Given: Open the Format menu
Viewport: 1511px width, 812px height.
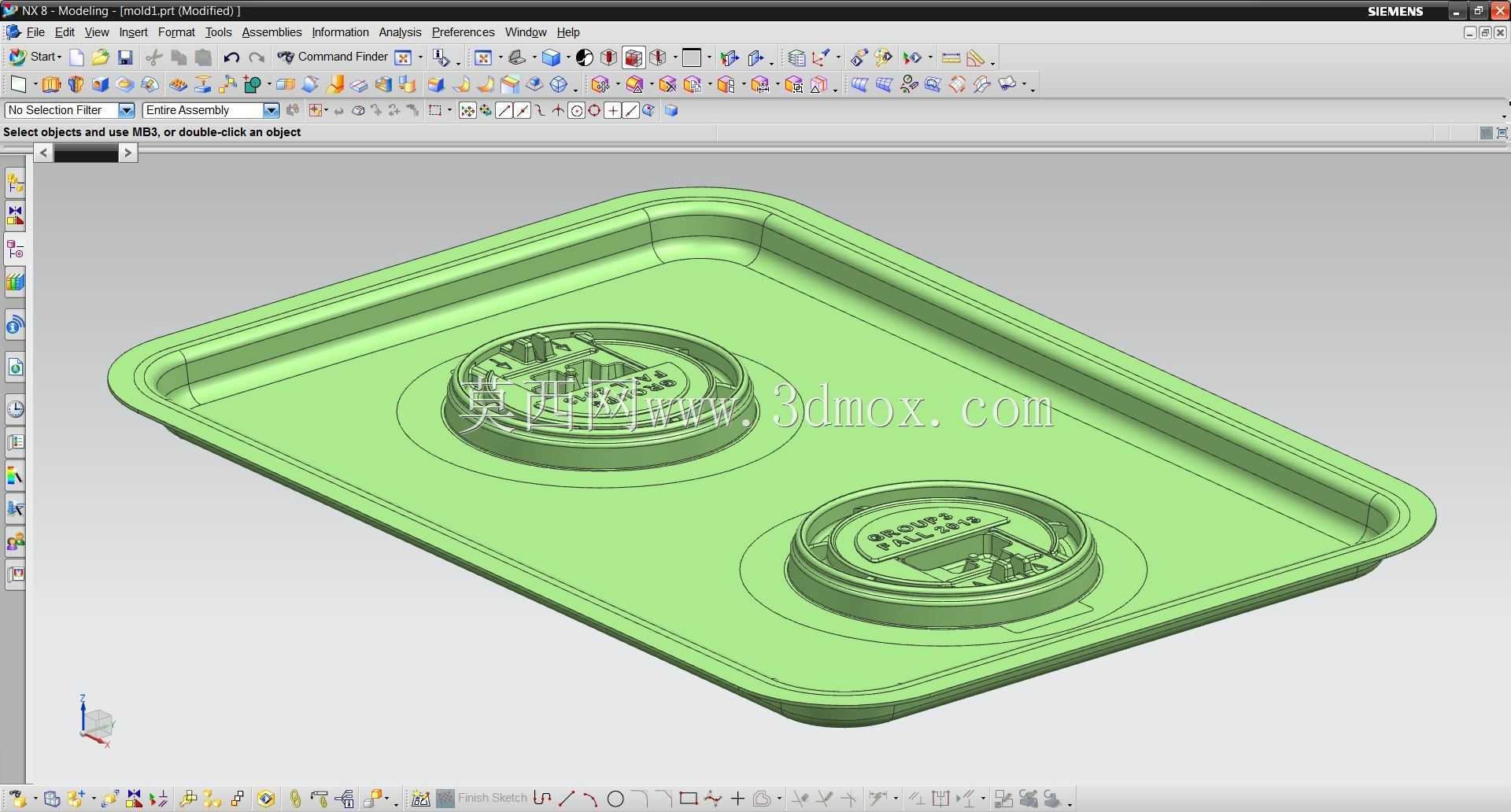Looking at the screenshot, I should click(176, 32).
